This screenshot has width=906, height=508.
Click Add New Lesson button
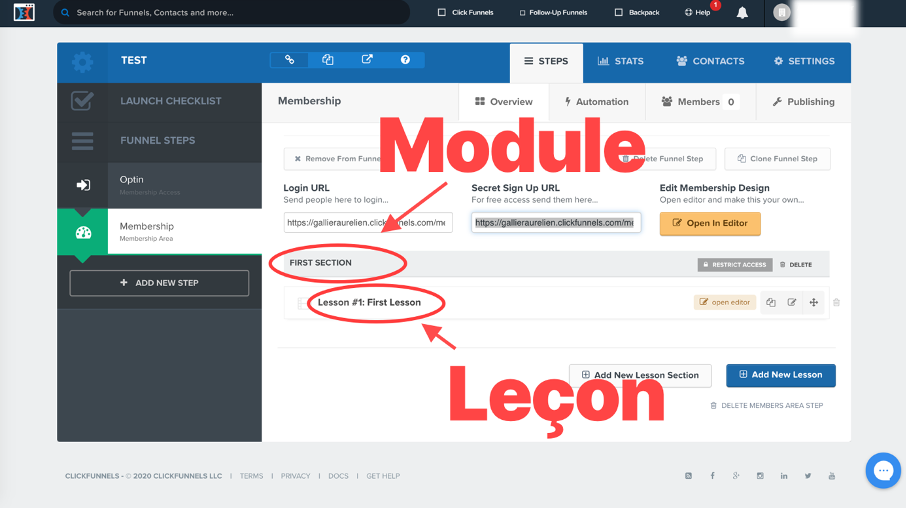coord(781,375)
